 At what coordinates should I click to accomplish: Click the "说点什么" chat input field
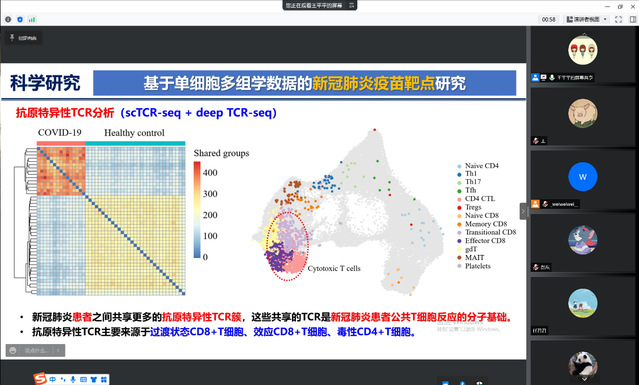click(x=36, y=350)
